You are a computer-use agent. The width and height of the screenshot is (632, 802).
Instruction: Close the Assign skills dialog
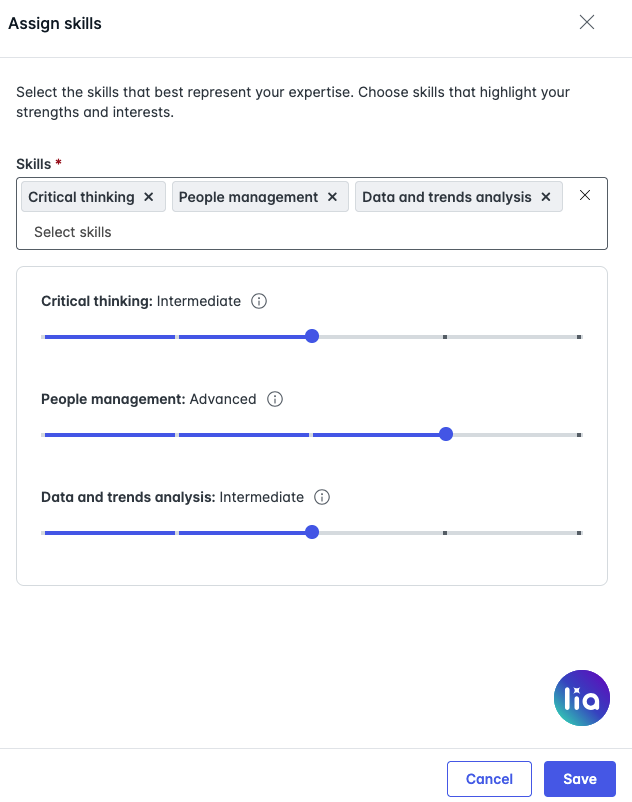586,22
